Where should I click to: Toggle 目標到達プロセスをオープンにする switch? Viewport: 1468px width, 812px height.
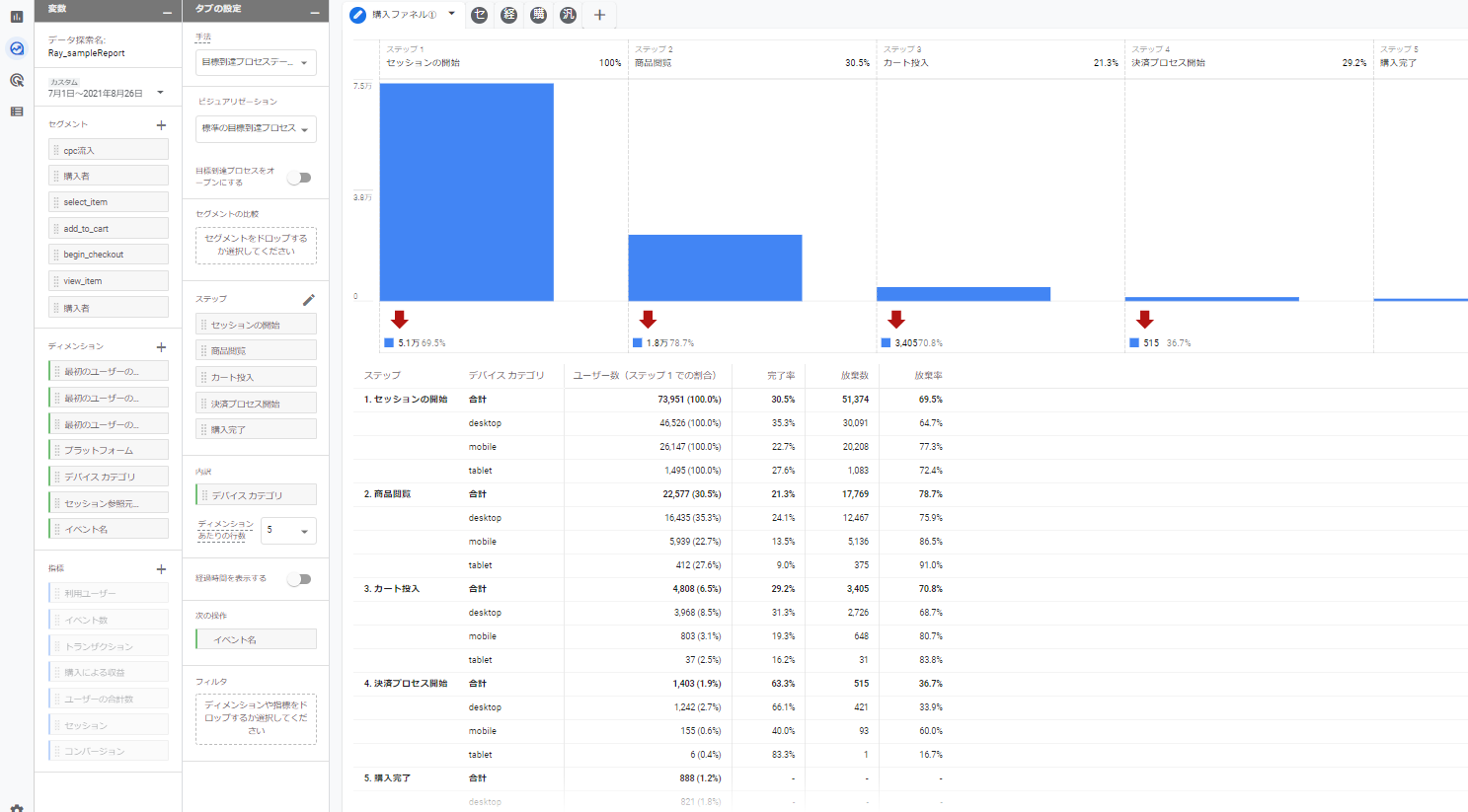point(299,178)
